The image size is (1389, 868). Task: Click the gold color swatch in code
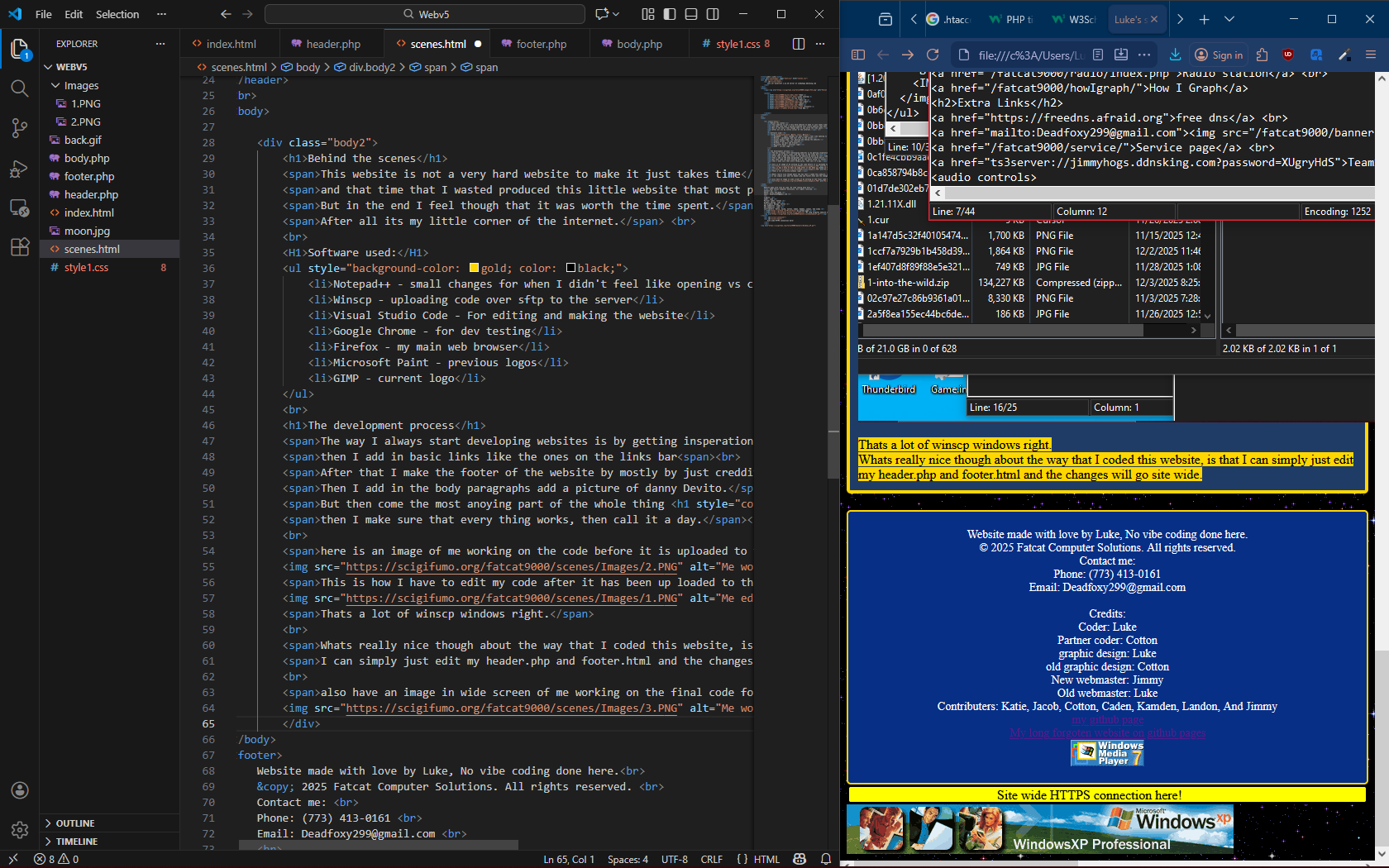click(x=475, y=268)
